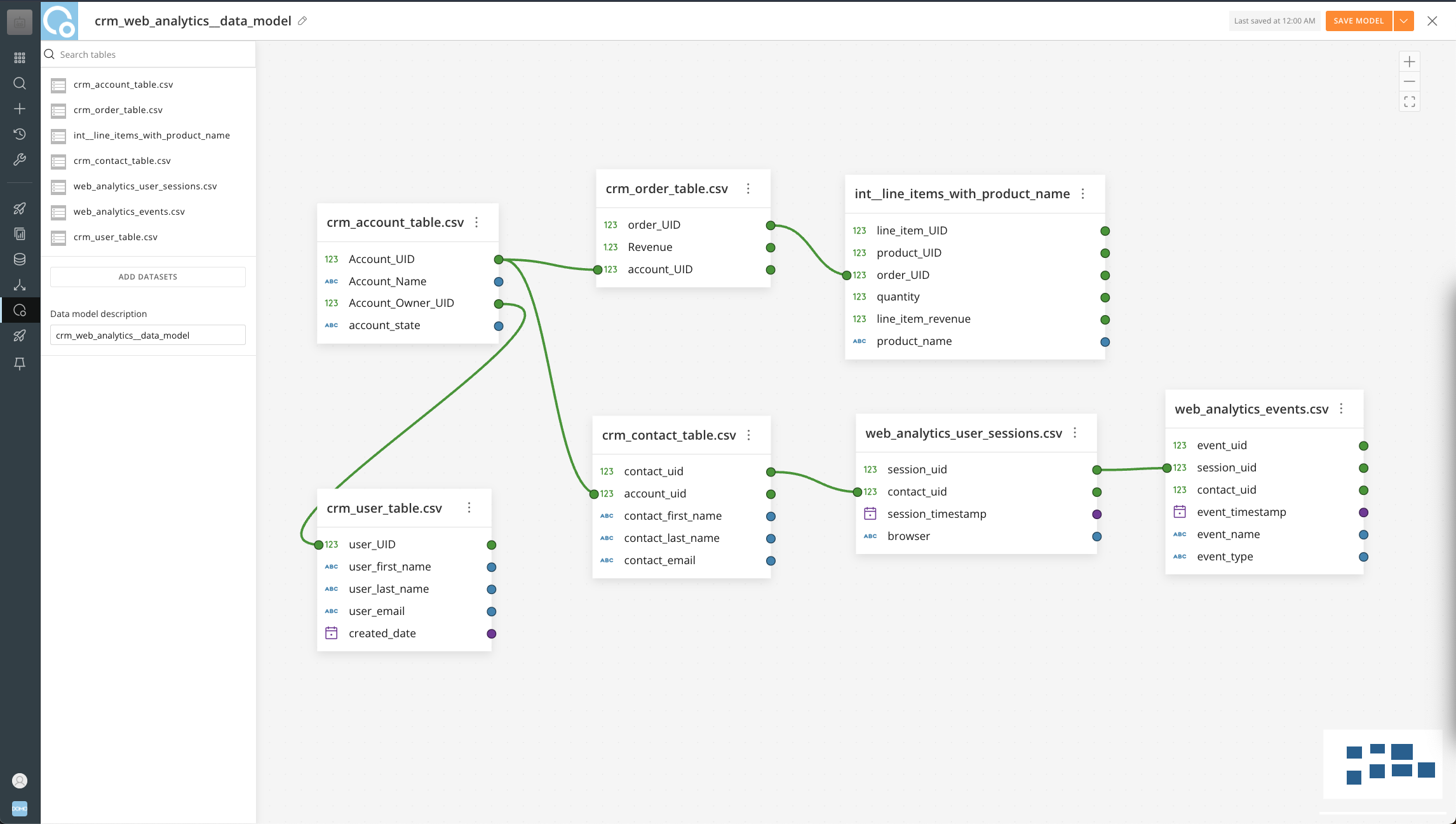Open kebab menu on crm_user_table.csv
Viewport: 1456px width, 824px height.
click(x=469, y=508)
